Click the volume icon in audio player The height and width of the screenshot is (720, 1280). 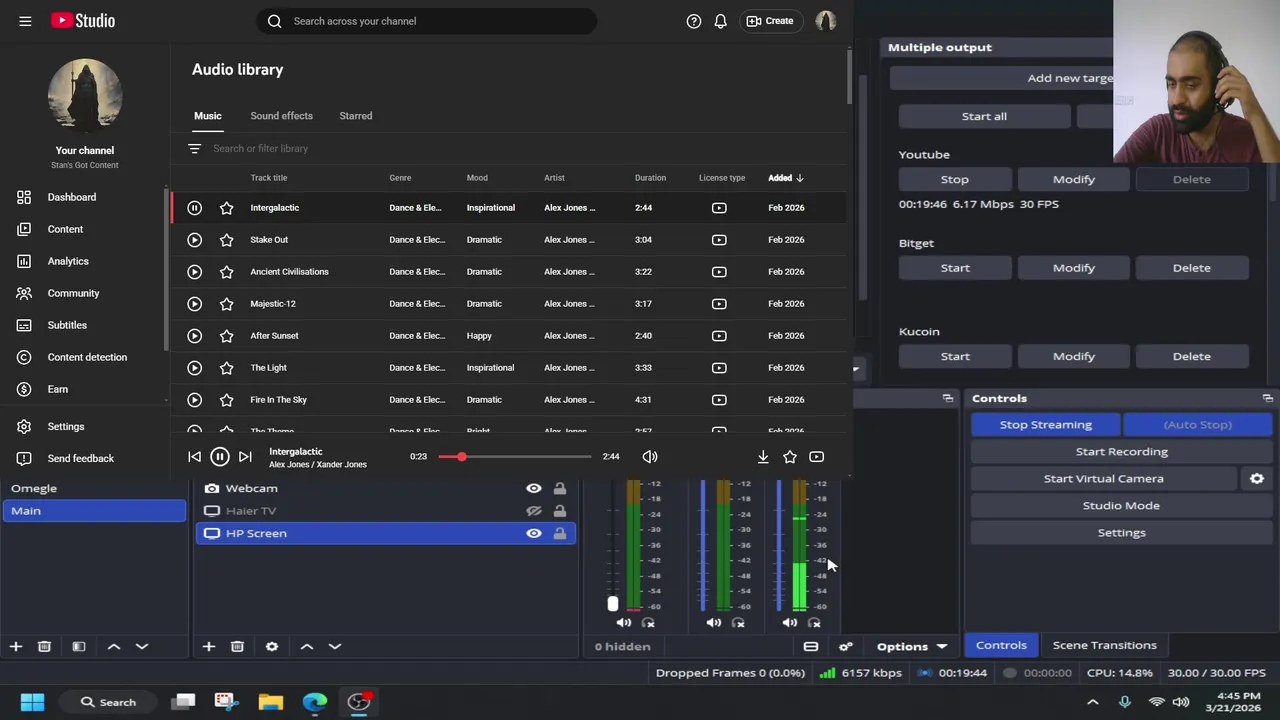(x=650, y=457)
